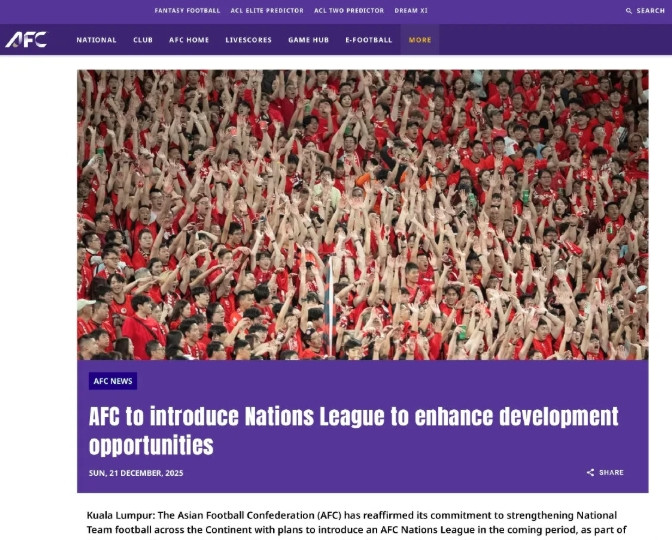Select the National menu item

pos(96,40)
